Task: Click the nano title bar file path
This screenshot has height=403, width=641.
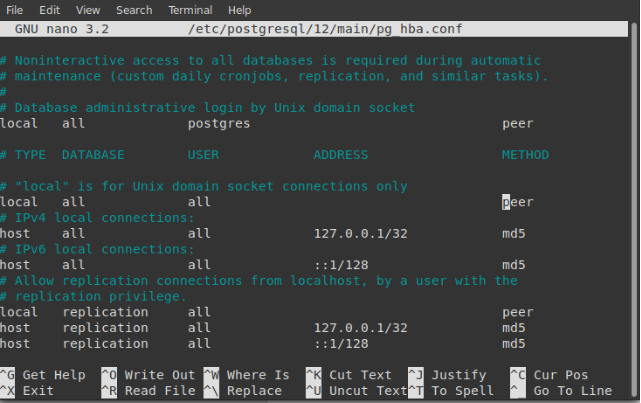Action: tap(325, 29)
